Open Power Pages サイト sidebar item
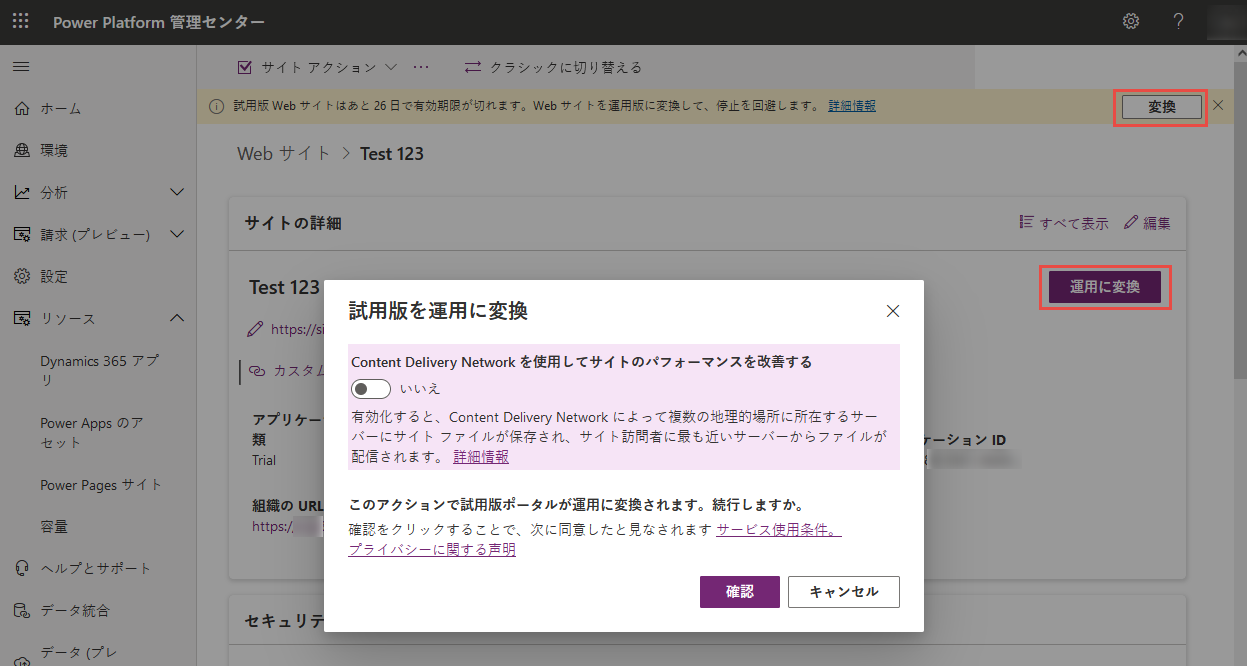This screenshot has width=1247, height=666. point(101,485)
